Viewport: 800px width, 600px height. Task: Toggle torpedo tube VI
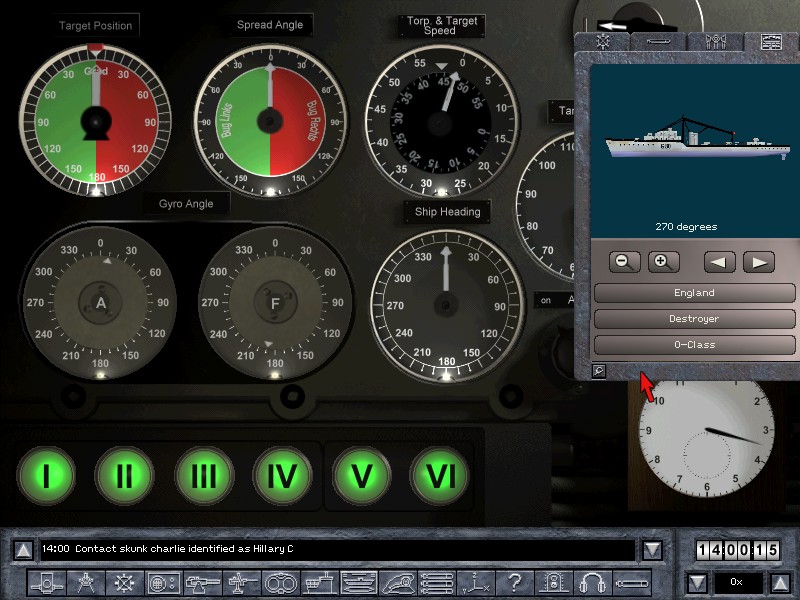pos(440,475)
